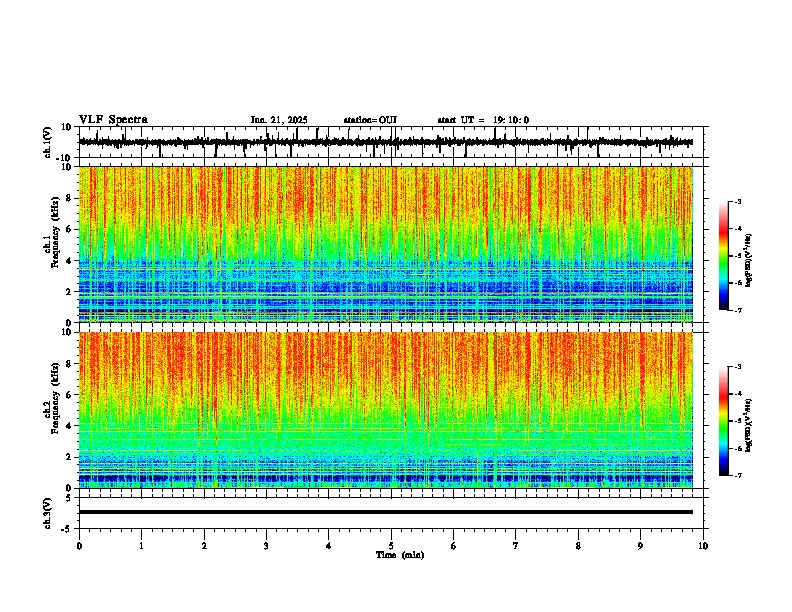Click time axis tick label "2"

click(x=204, y=546)
